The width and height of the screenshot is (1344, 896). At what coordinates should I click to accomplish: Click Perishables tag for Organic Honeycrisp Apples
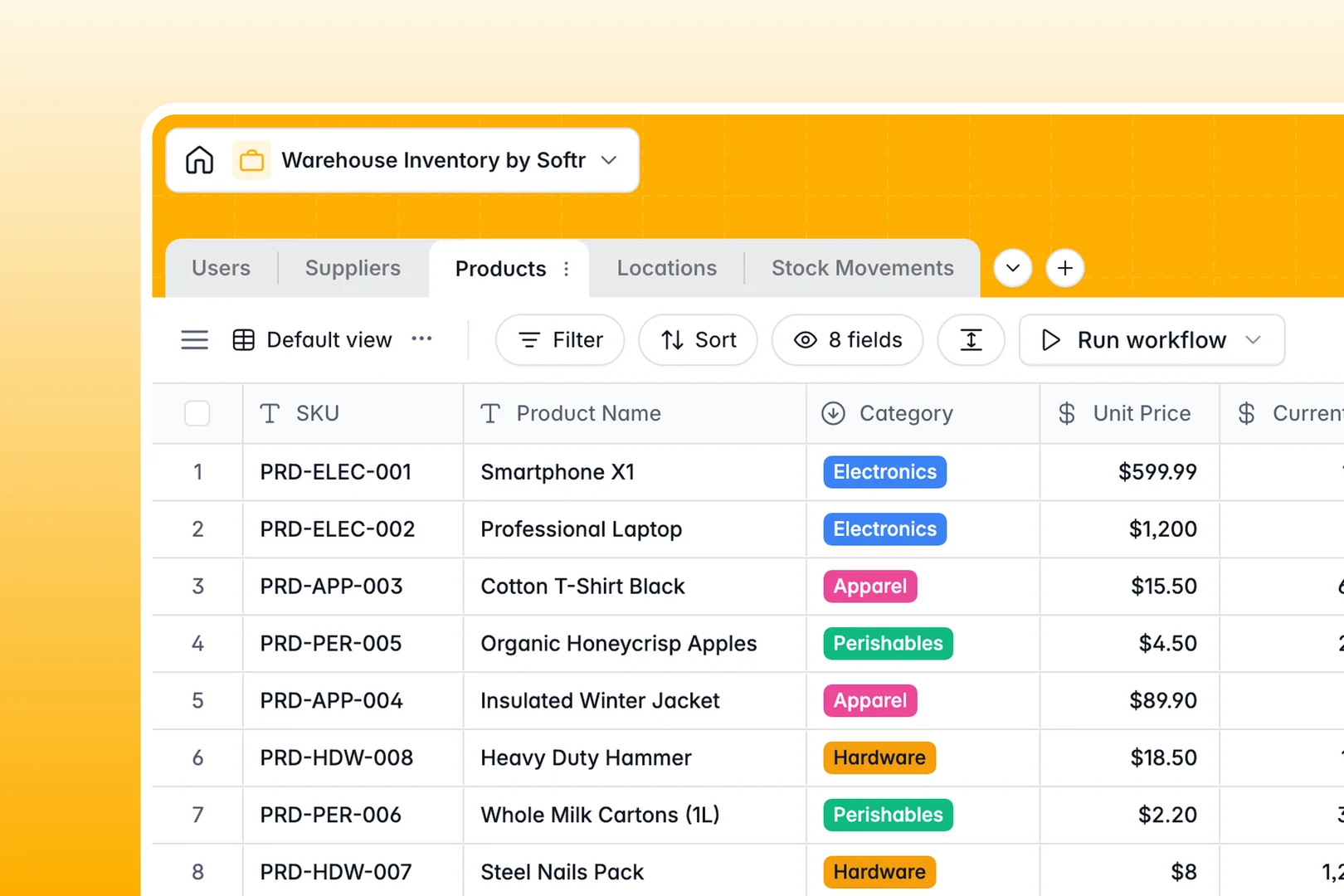(888, 644)
